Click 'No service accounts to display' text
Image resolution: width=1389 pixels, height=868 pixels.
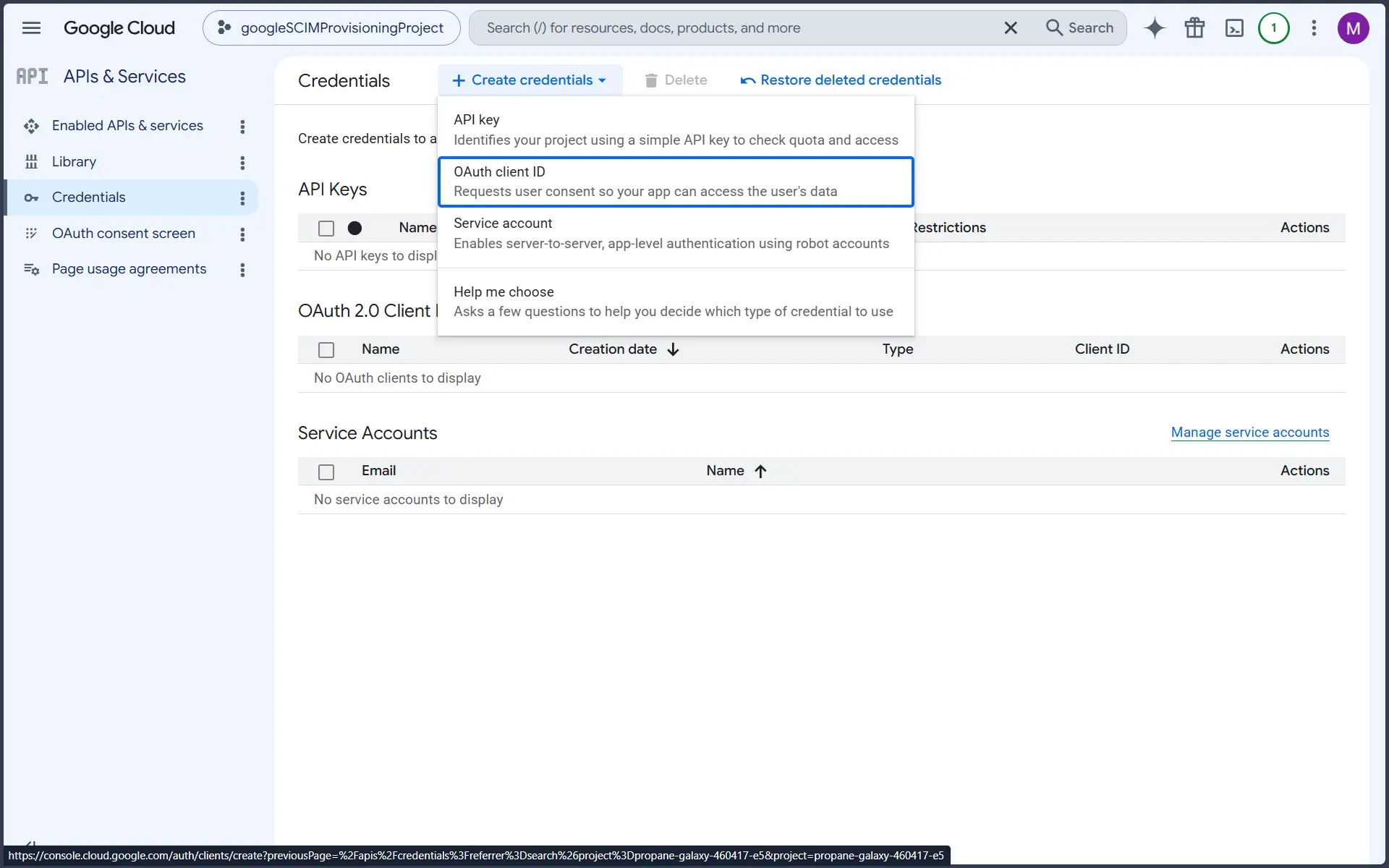click(408, 500)
